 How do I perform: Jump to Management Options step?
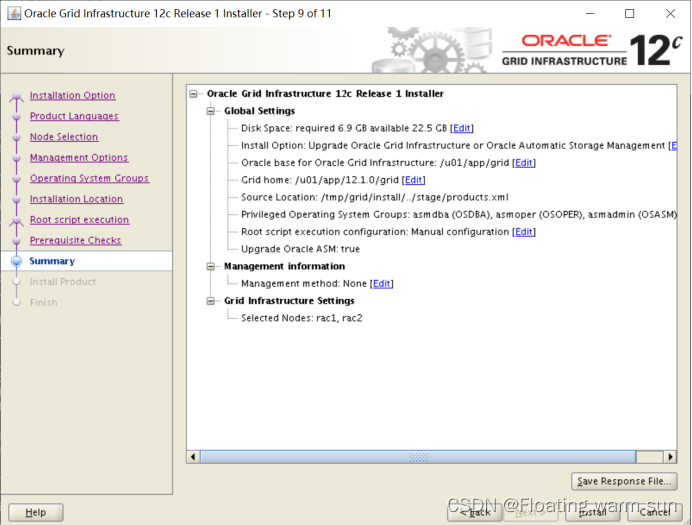point(79,158)
